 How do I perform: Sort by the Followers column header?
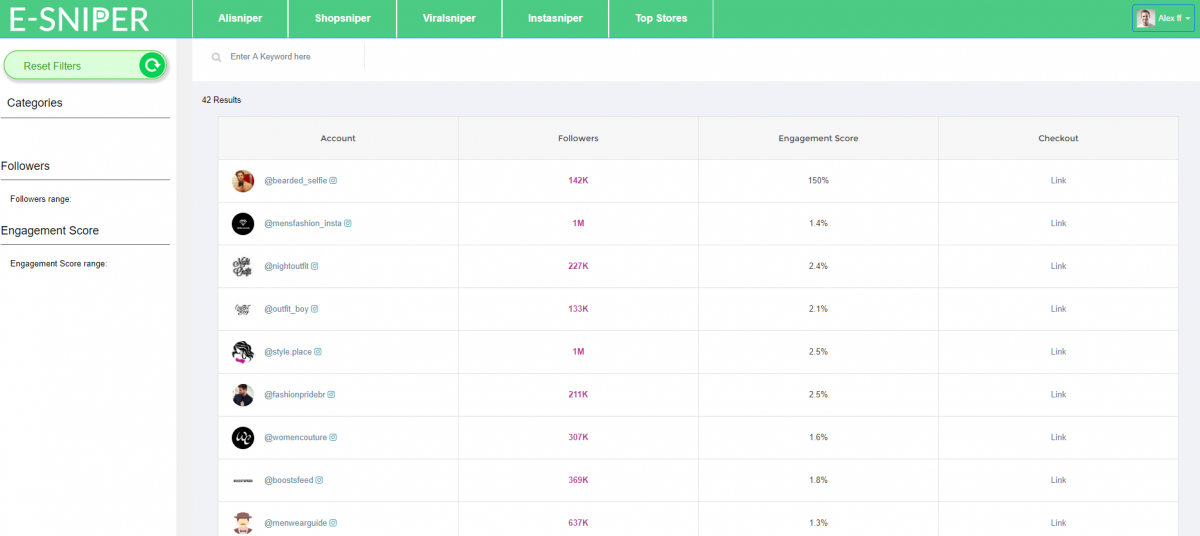[x=578, y=138]
